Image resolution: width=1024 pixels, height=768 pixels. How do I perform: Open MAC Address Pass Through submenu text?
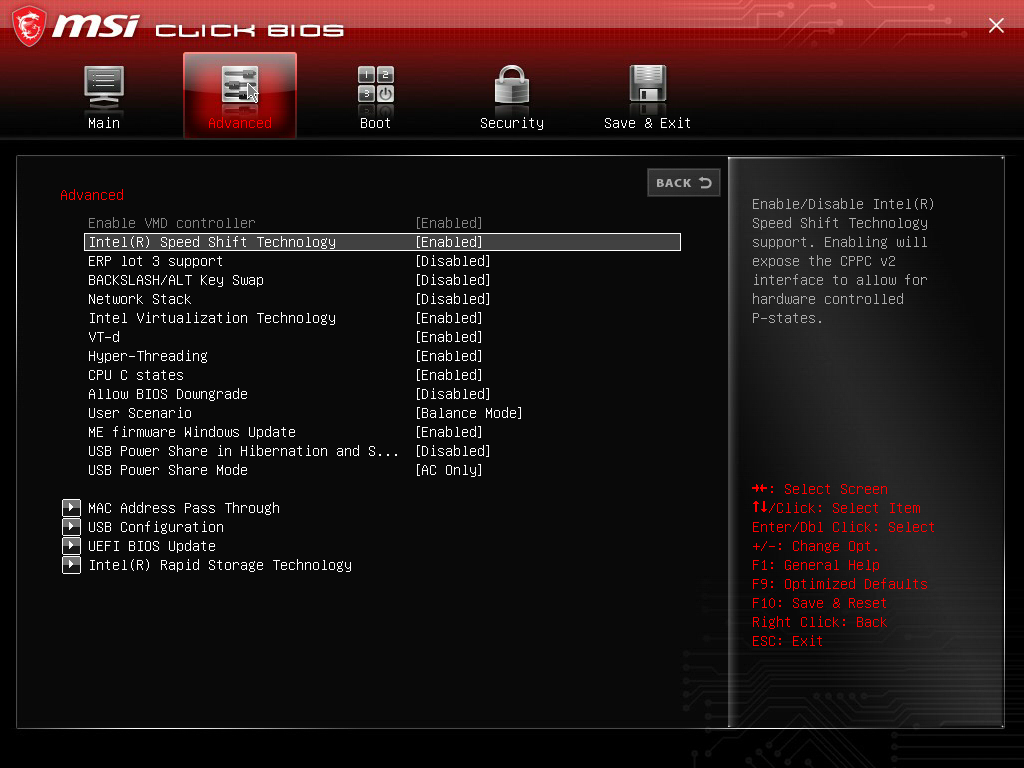tap(184, 508)
